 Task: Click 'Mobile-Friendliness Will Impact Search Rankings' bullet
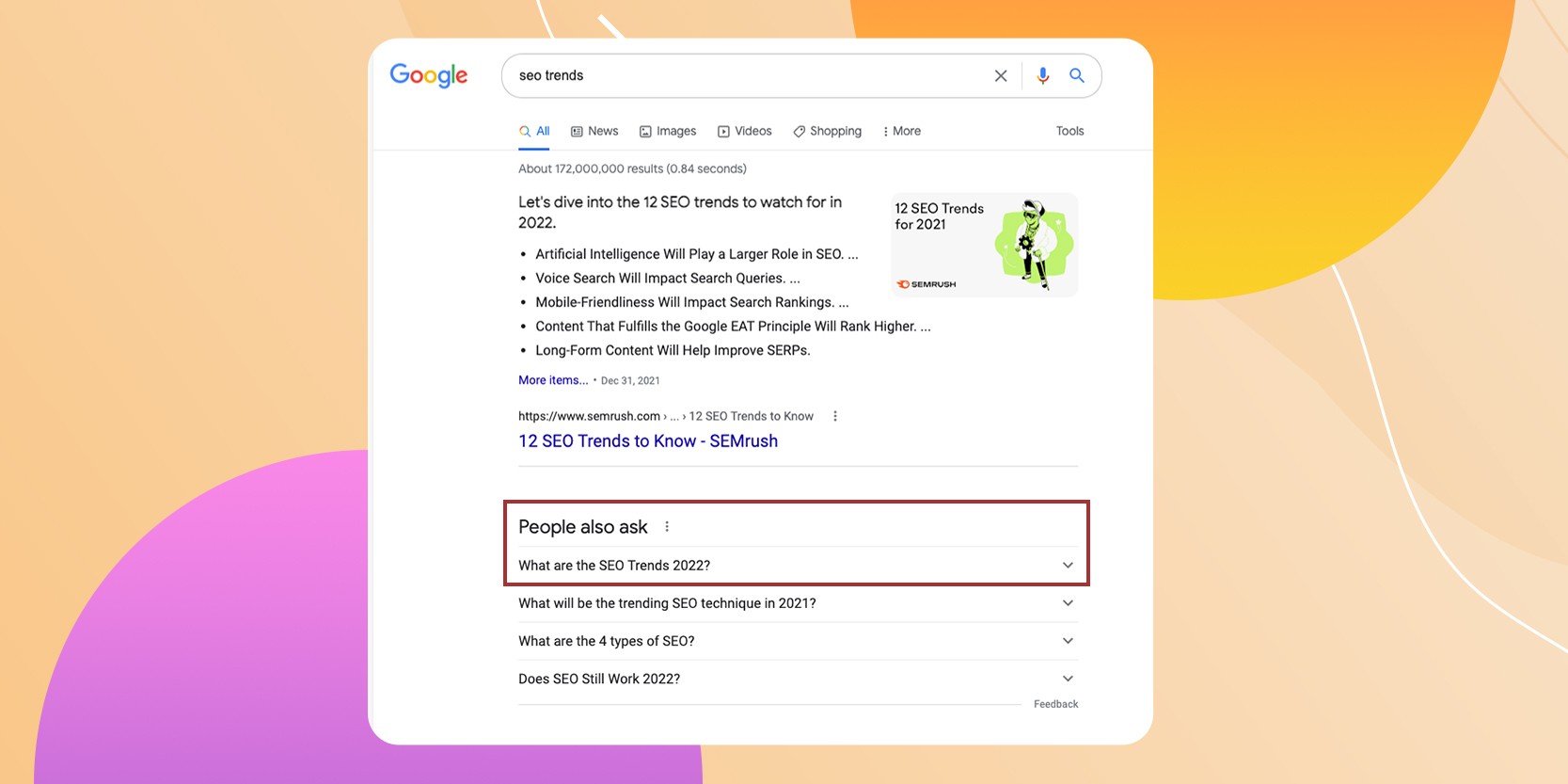692,302
